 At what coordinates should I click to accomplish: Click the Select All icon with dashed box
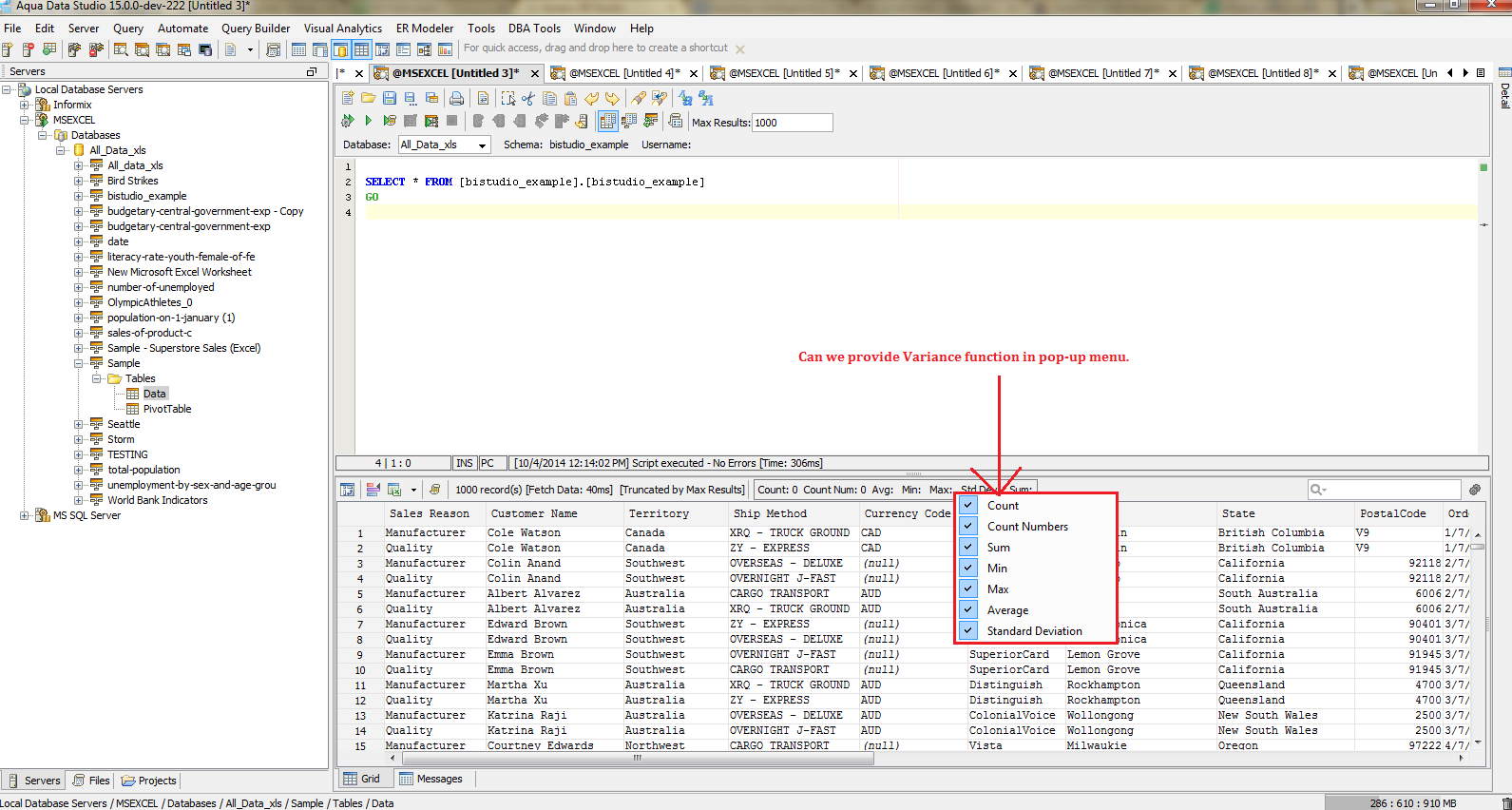point(508,98)
